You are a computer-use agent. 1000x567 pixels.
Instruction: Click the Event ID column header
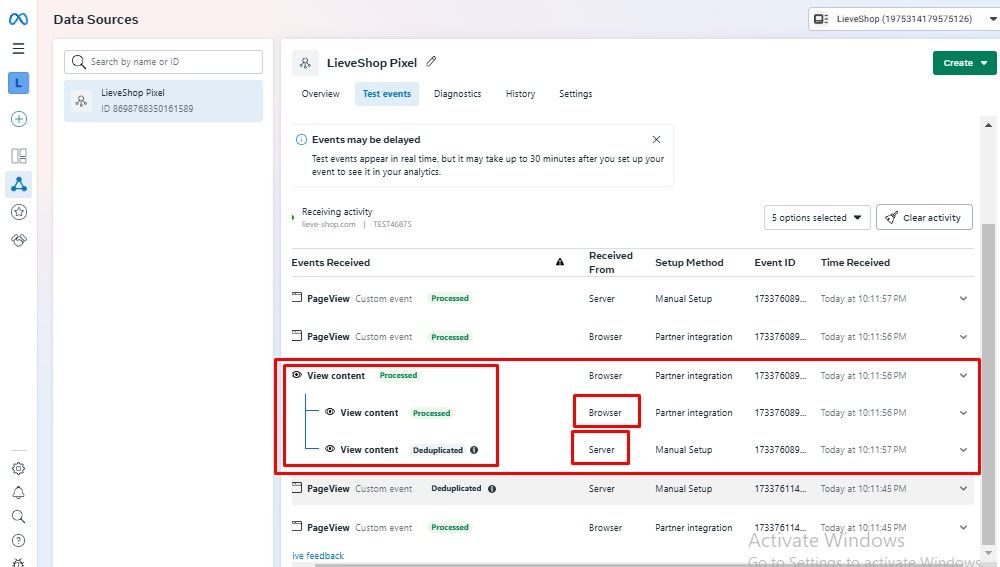point(774,263)
